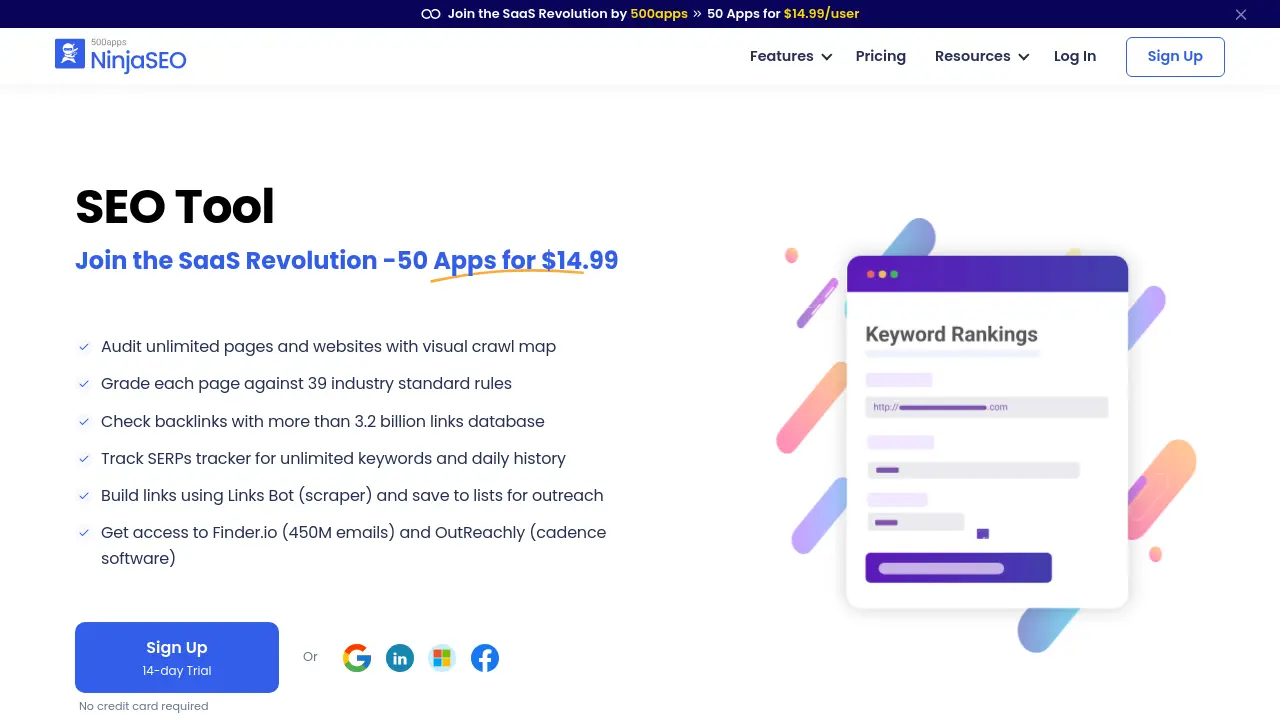Open the 500apps link in banner
This screenshot has height=720, width=1280.
click(659, 14)
